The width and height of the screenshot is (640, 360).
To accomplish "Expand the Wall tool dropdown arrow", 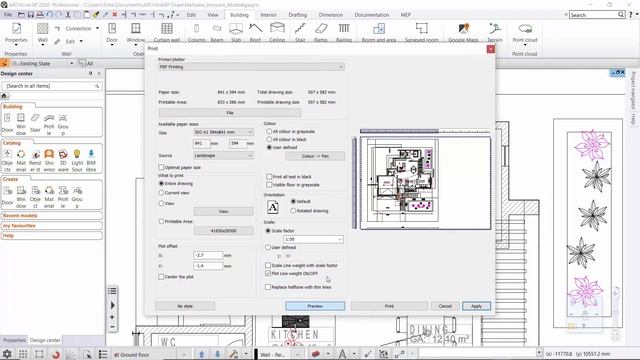I will tap(42, 45).
